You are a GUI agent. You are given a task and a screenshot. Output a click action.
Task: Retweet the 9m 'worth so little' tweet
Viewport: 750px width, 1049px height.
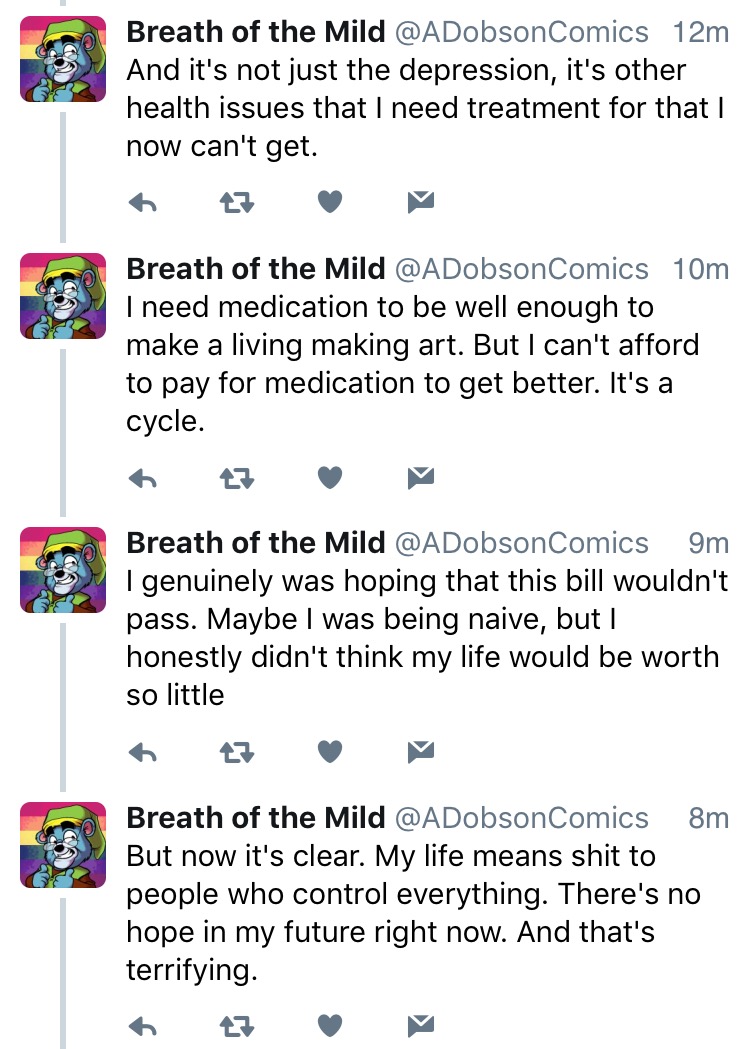click(x=237, y=753)
